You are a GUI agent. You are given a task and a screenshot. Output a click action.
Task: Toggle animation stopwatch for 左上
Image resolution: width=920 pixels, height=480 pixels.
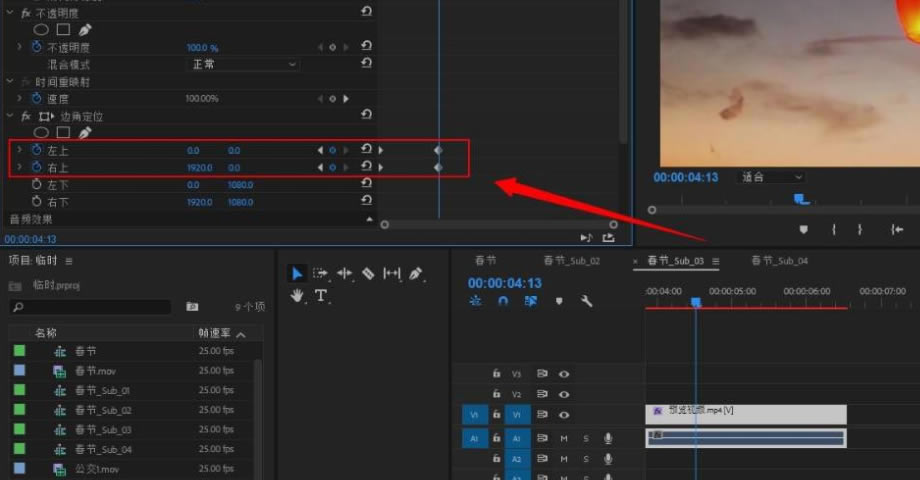coord(36,150)
